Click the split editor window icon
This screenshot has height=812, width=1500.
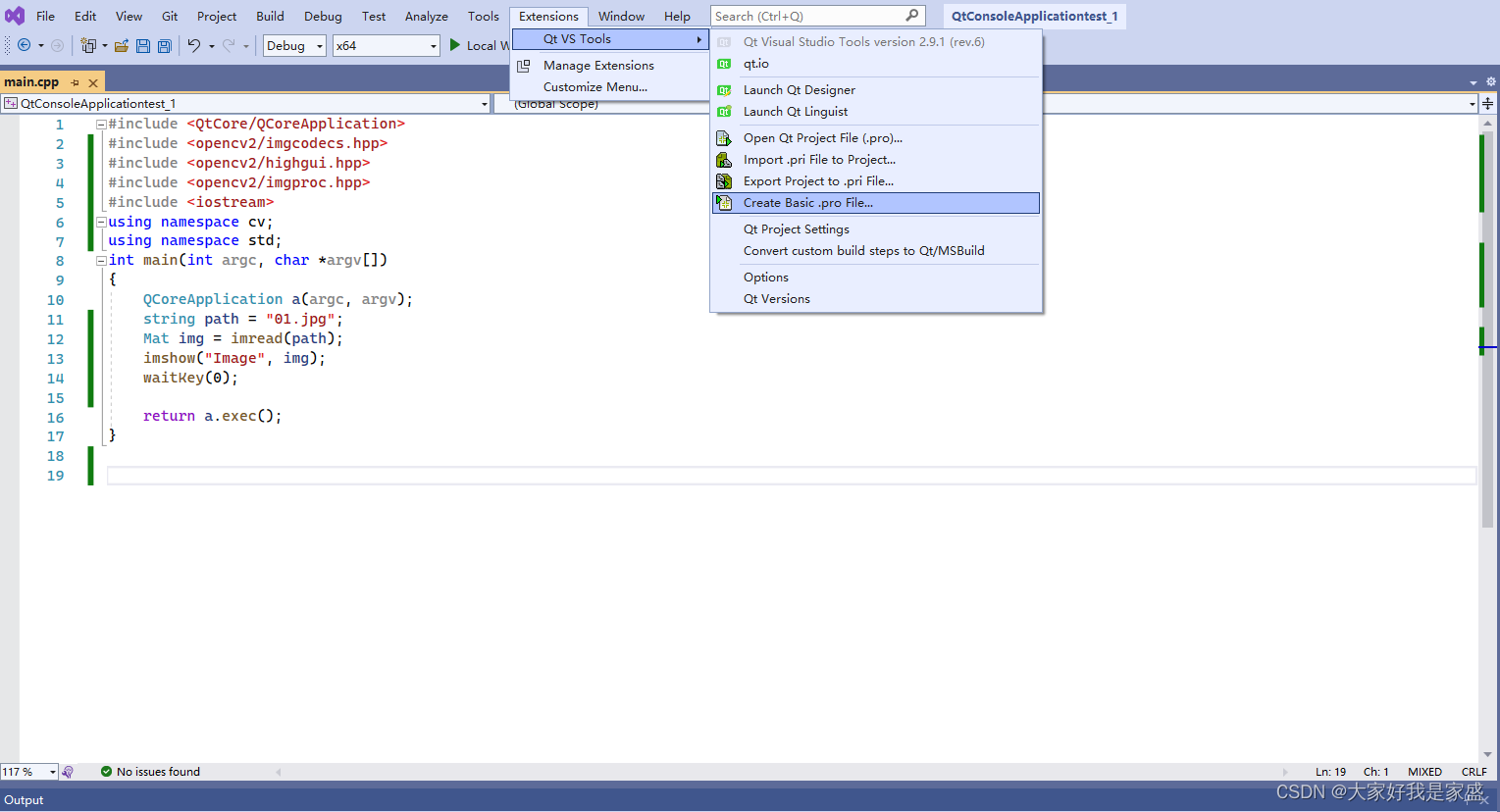point(1488,103)
